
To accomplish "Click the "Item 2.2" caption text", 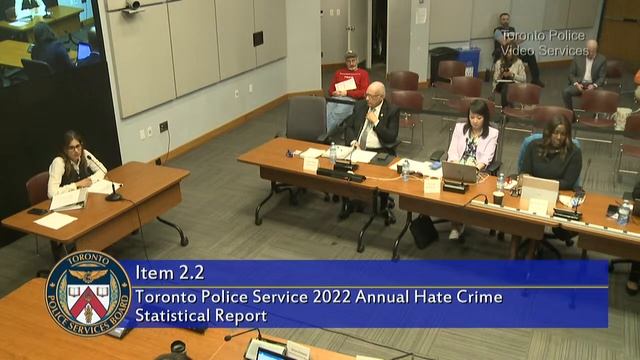I will coord(170,273).
